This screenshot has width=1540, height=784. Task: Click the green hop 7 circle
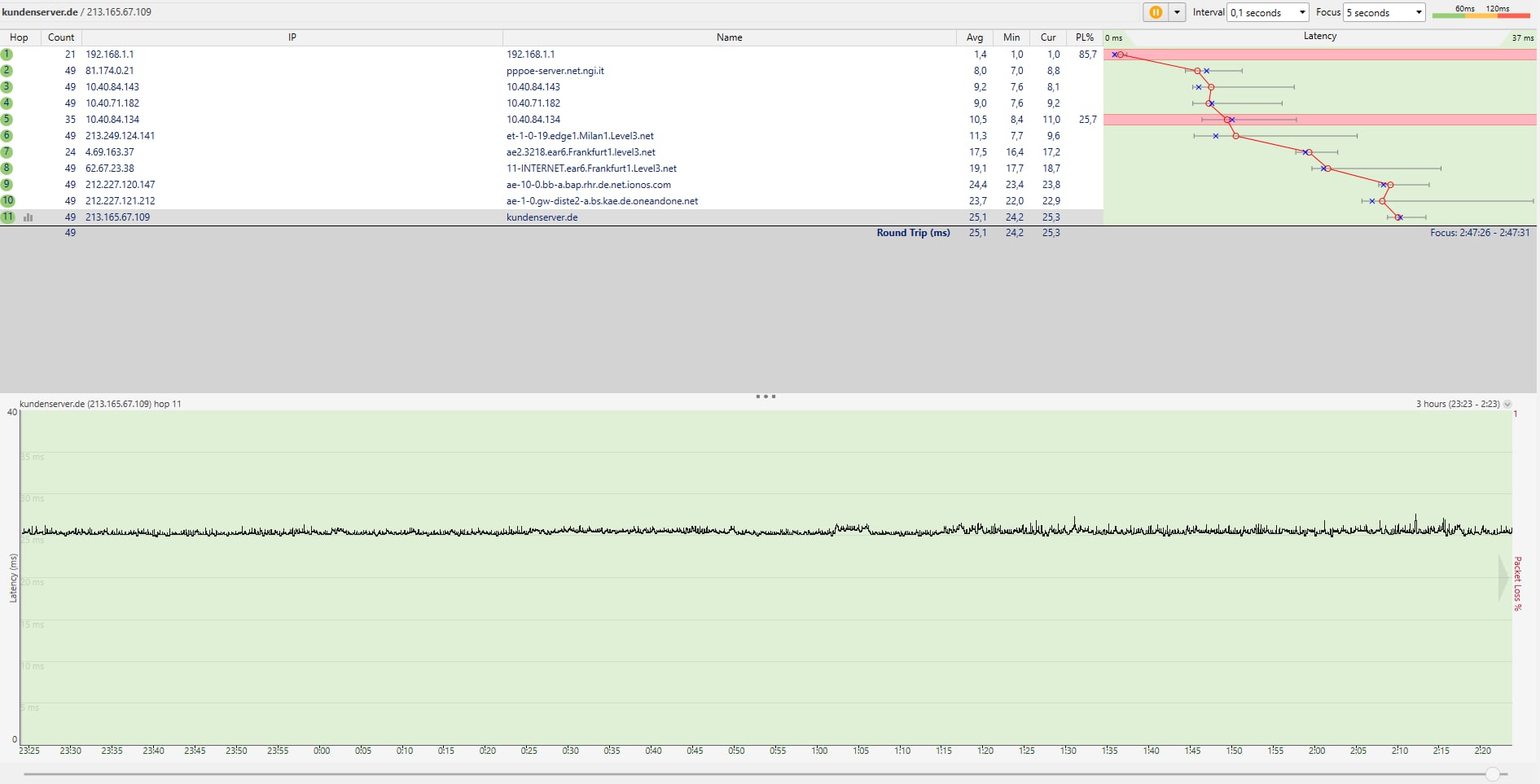7,152
